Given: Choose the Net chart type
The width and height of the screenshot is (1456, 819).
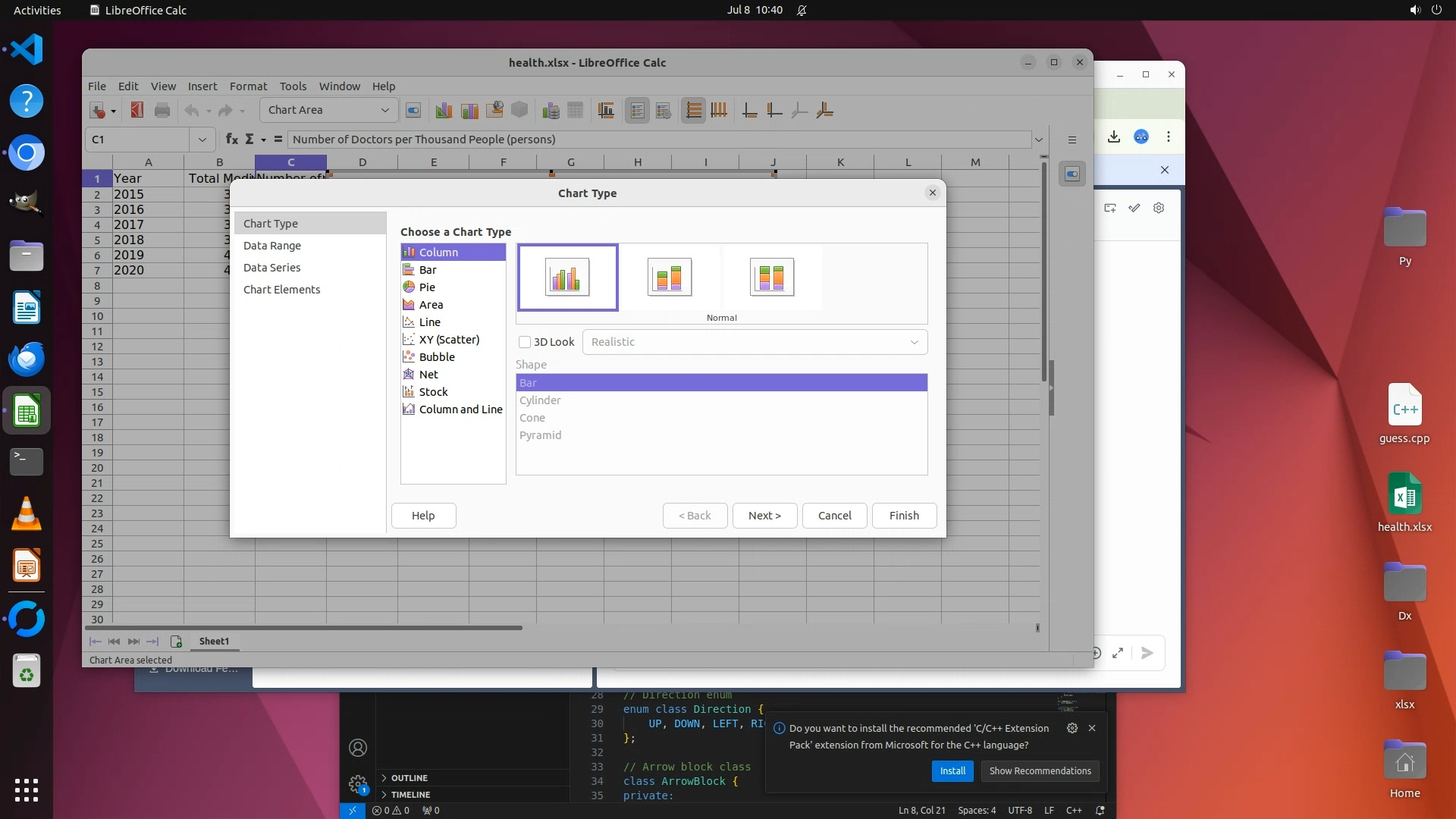Looking at the screenshot, I should click(x=428, y=375).
